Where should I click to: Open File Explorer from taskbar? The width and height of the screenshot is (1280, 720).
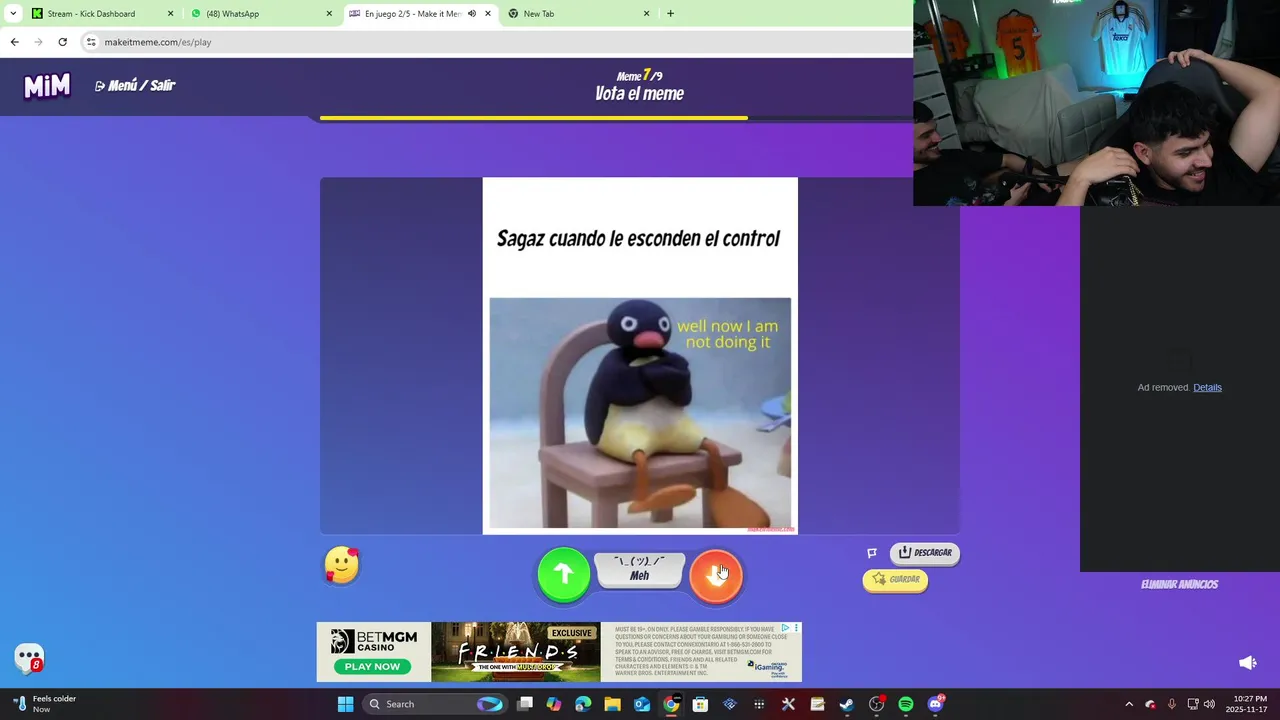[x=612, y=704]
